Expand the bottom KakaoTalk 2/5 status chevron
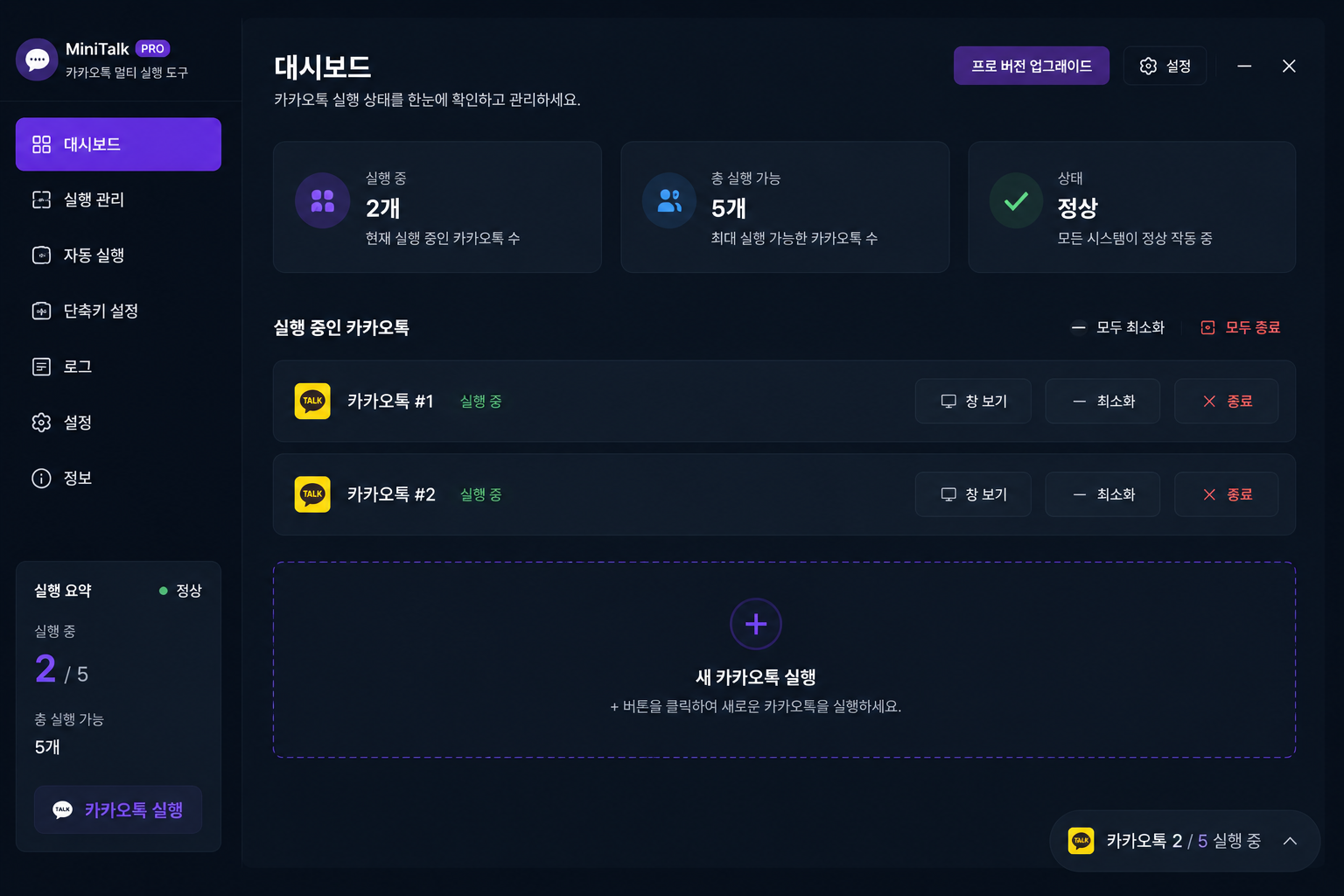Viewport: 1344px width, 896px height. pos(1290,841)
